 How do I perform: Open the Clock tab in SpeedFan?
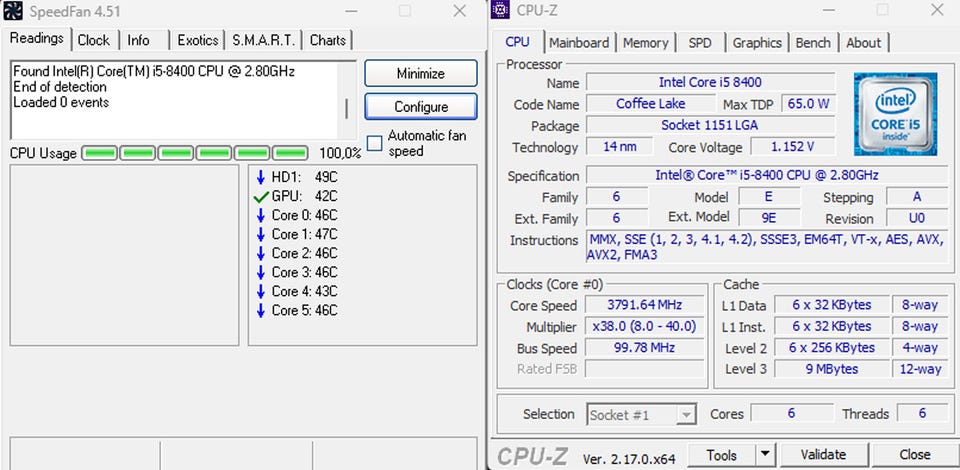pos(94,40)
